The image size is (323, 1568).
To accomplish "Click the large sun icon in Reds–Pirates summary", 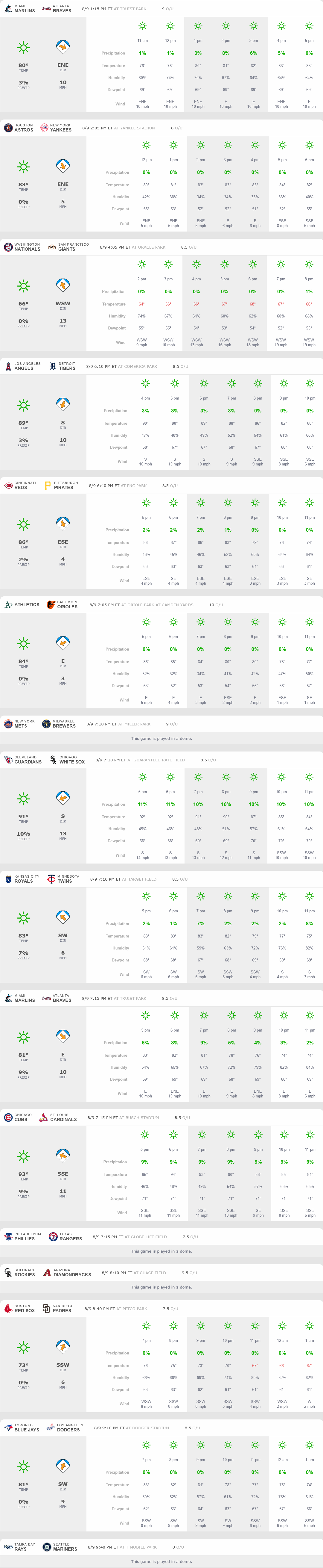I will tap(23, 524).
